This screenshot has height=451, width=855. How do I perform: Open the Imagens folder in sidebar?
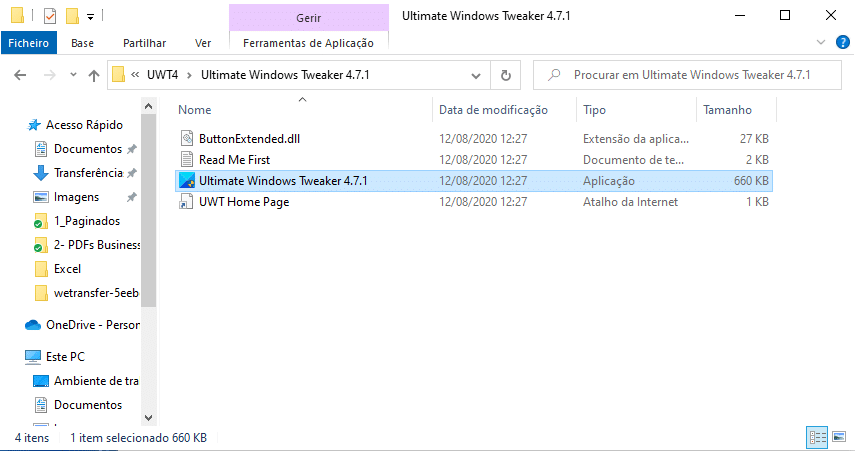click(x=76, y=197)
